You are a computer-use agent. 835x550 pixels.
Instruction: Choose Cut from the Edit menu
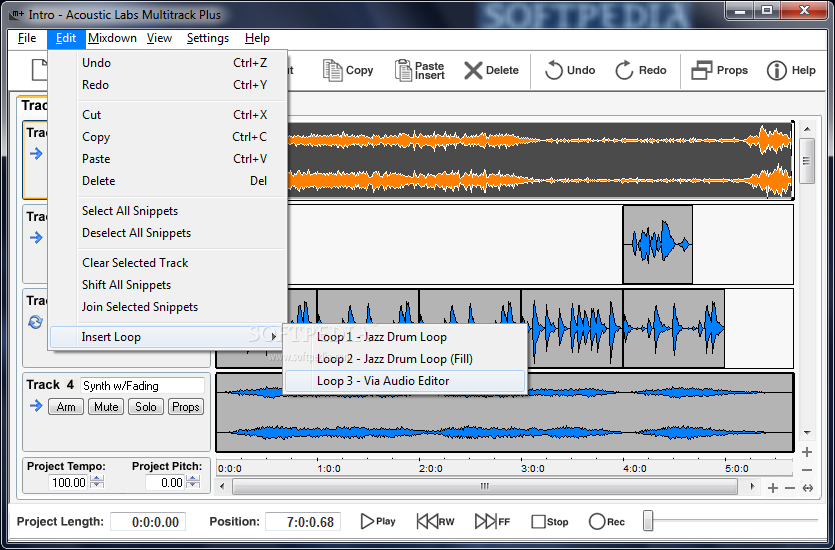pyautogui.click(x=168, y=115)
